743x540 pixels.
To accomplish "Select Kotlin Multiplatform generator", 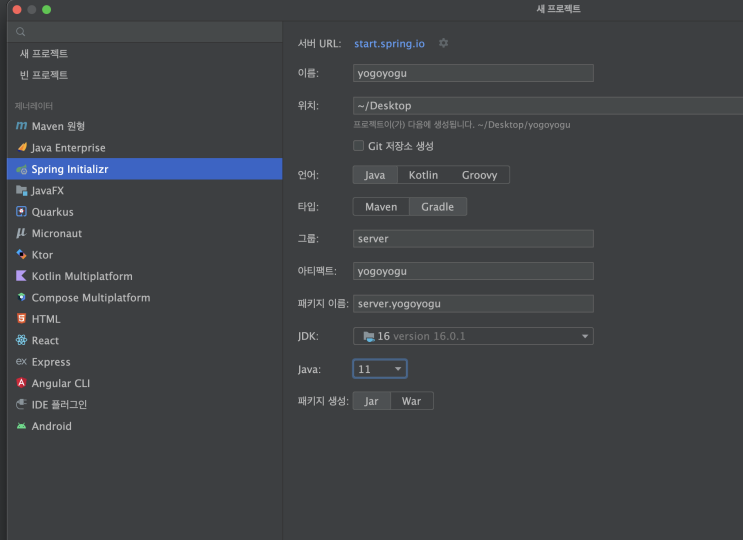I will pos(145,276).
